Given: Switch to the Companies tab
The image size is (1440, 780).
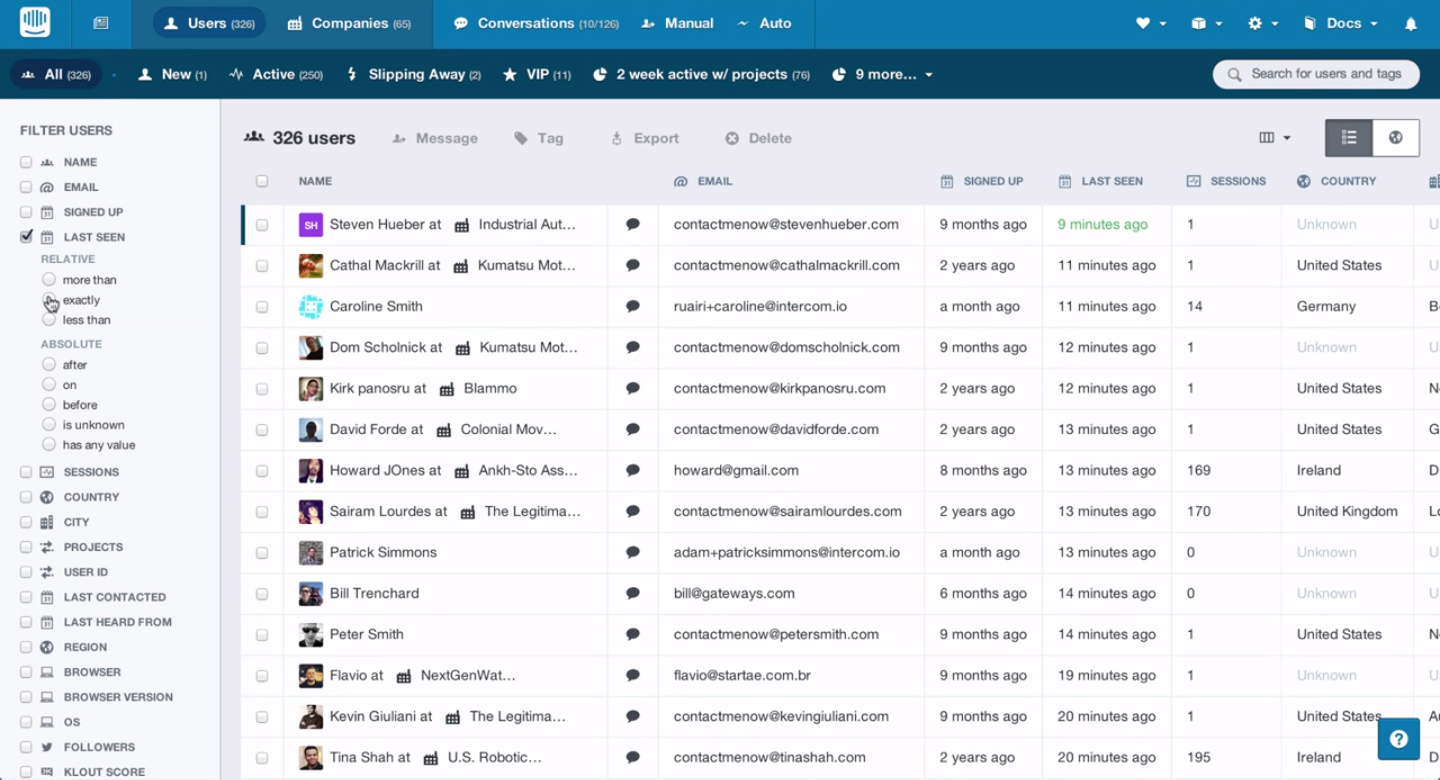Looking at the screenshot, I should click(349, 24).
